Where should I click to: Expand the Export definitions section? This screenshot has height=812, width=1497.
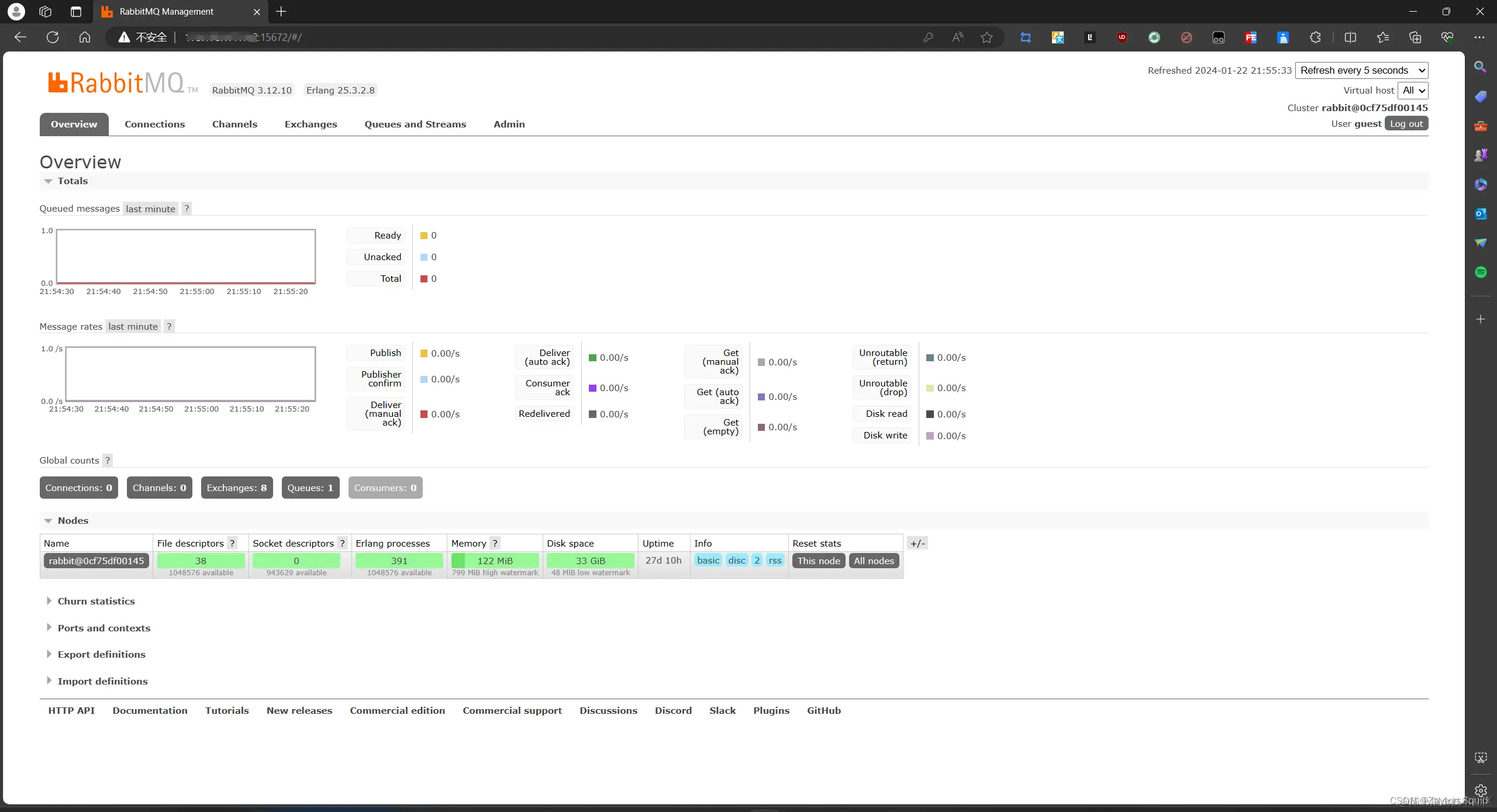[x=101, y=654]
